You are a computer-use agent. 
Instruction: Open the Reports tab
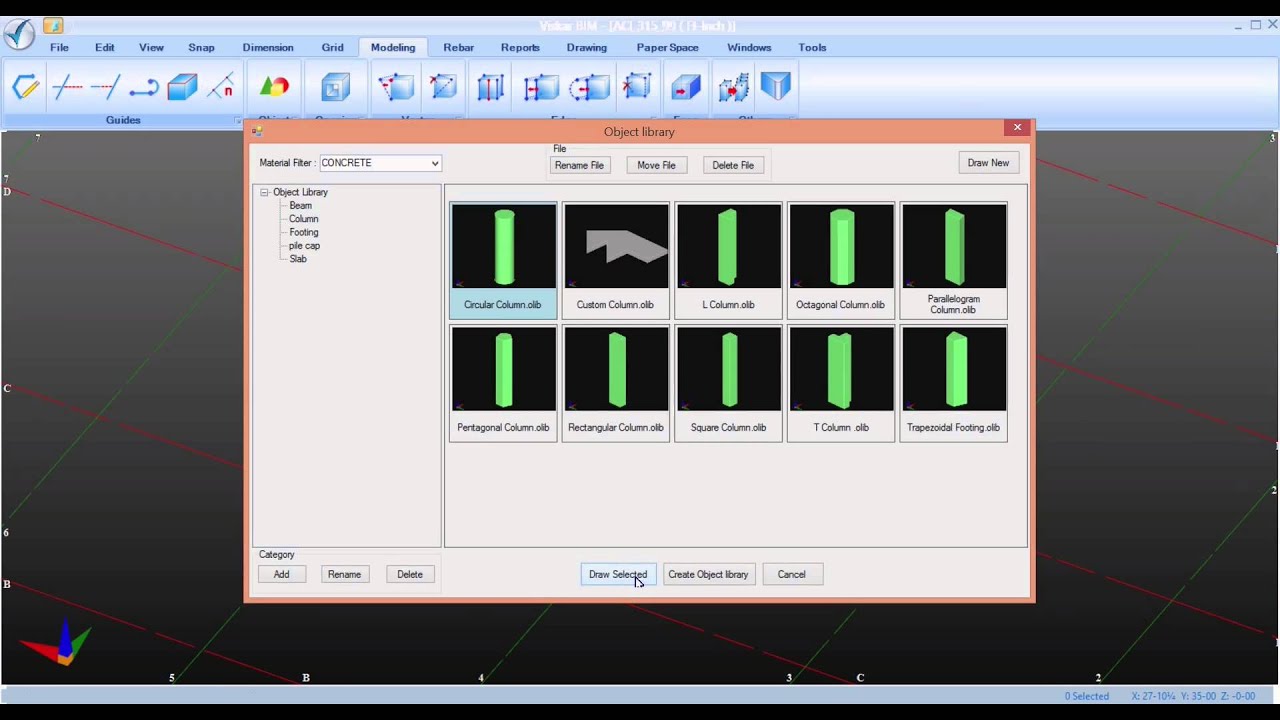520,47
